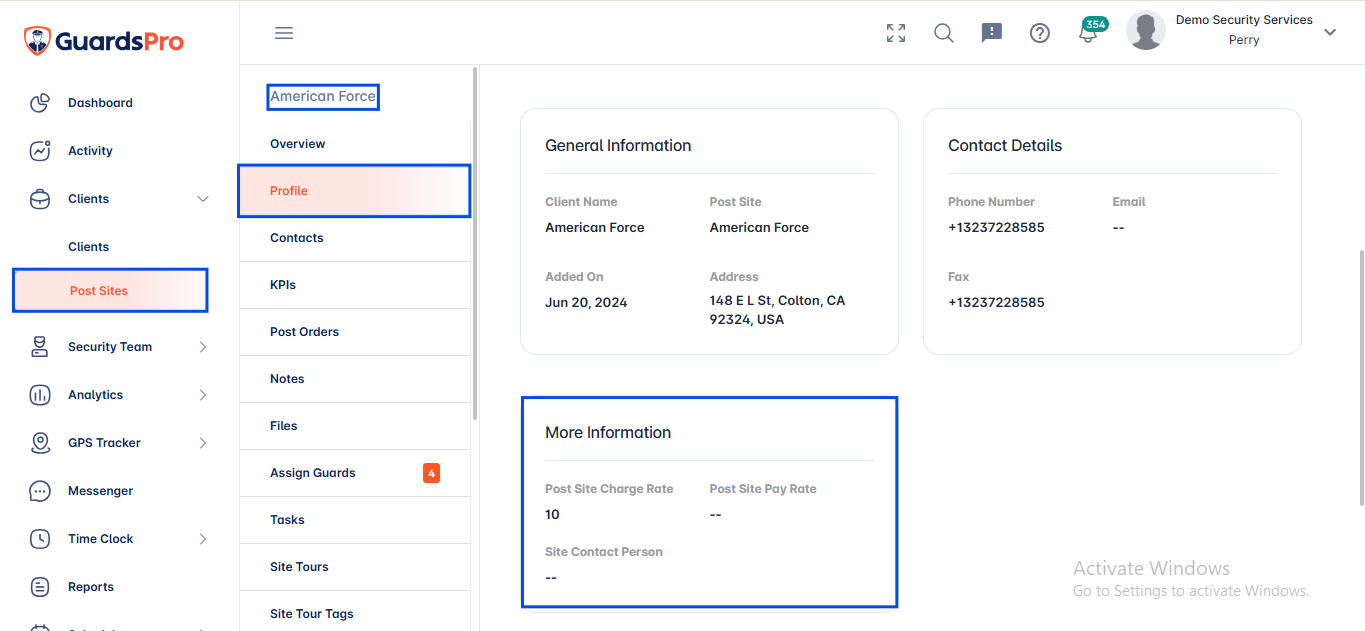Enter fullscreen mode with expand icon
Screen dimensions: 1365x631
(896, 33)
